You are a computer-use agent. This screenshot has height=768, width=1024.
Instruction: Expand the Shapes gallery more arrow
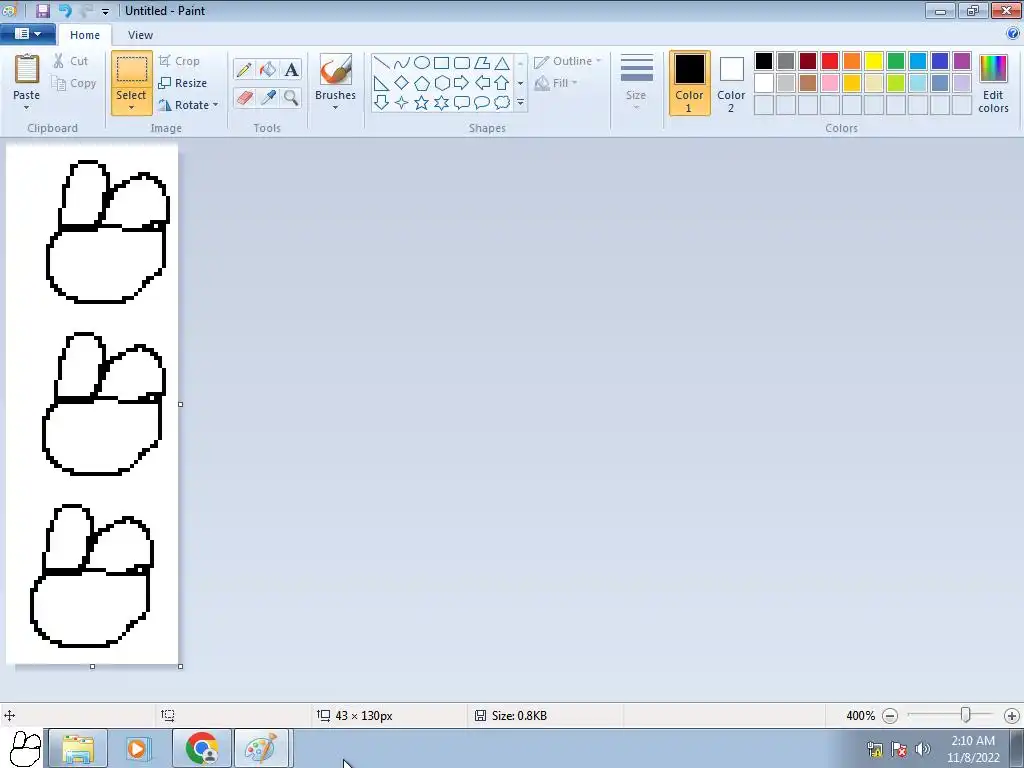520,103
